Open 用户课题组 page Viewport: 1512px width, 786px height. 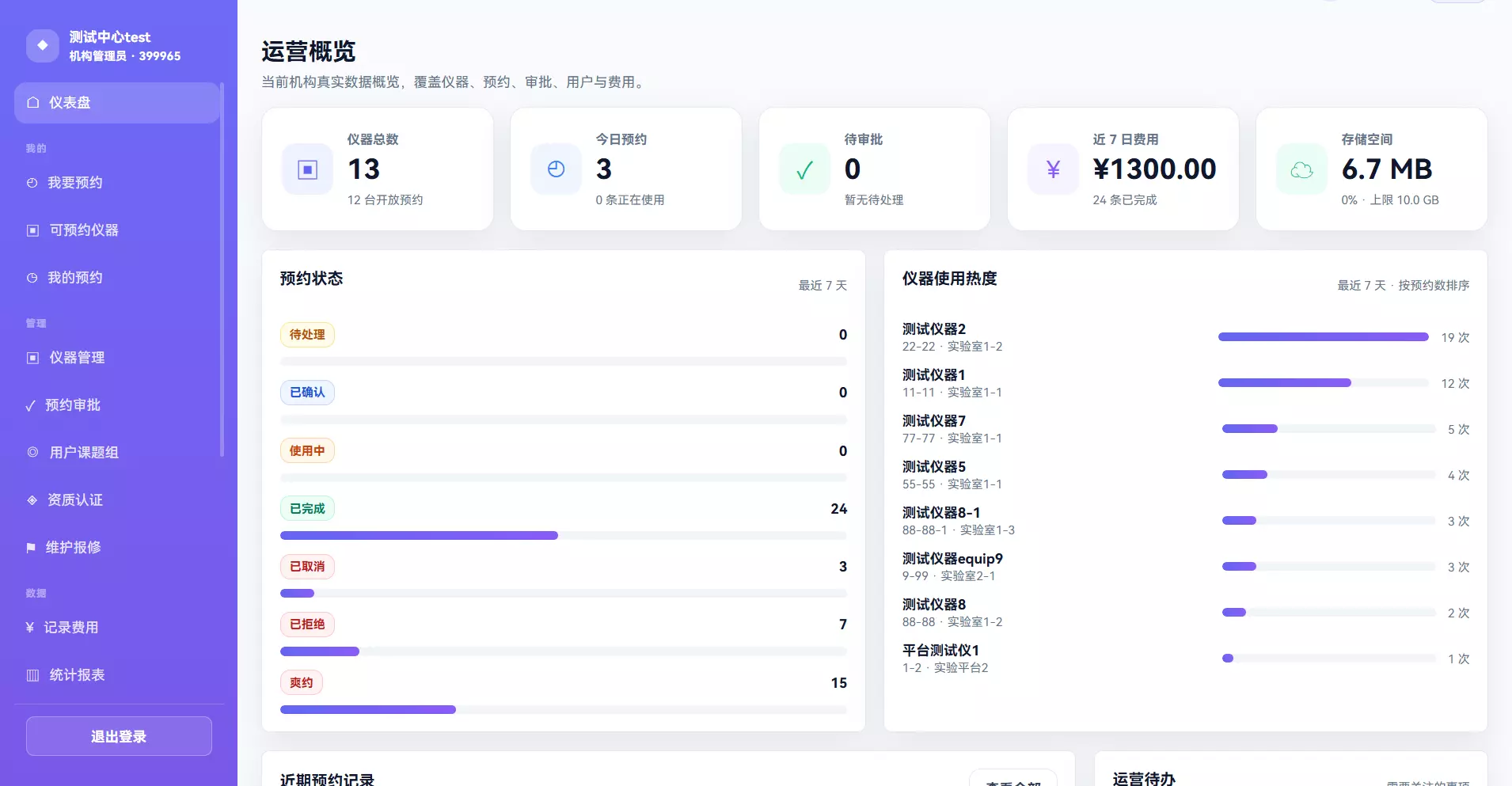point(117,453)
